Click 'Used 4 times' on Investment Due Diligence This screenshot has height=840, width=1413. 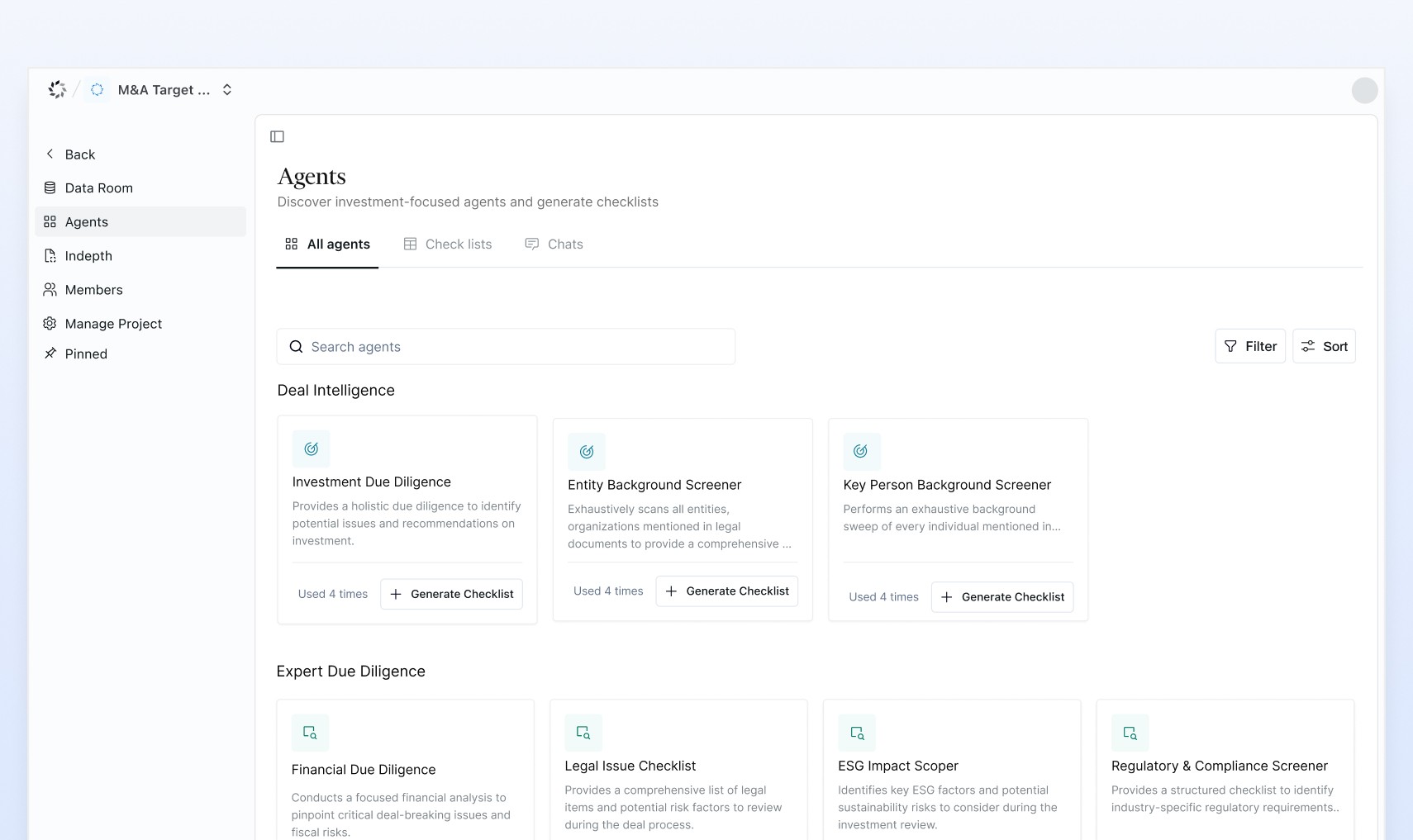333,595
